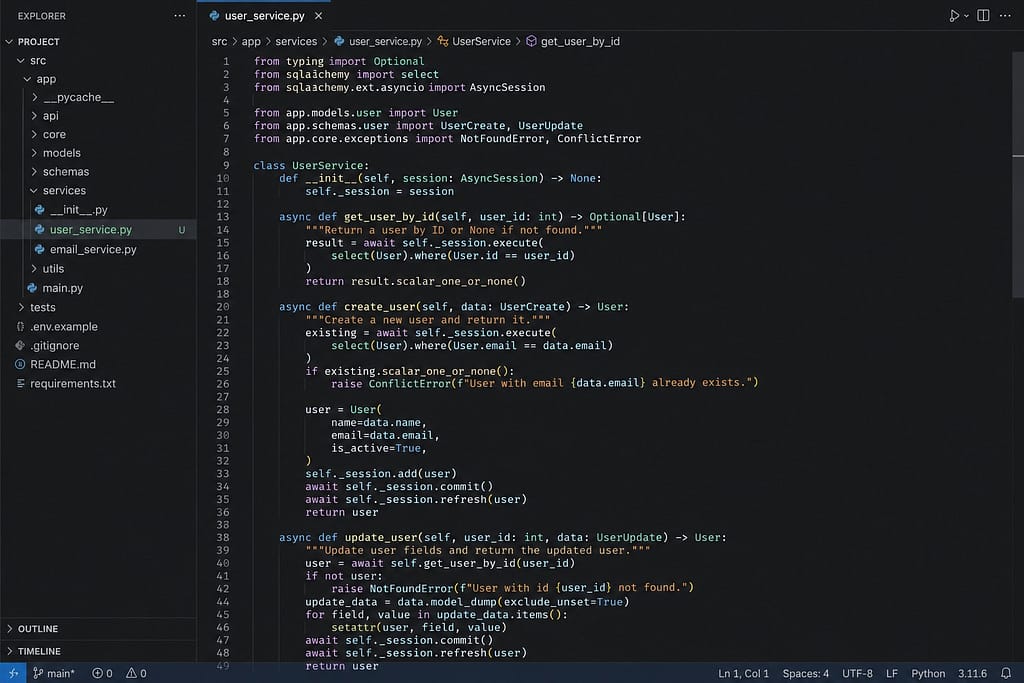The height and width of the screenshot is (683, 1024).
Task: Click the .env.example file icon
Action: point(20,326)
